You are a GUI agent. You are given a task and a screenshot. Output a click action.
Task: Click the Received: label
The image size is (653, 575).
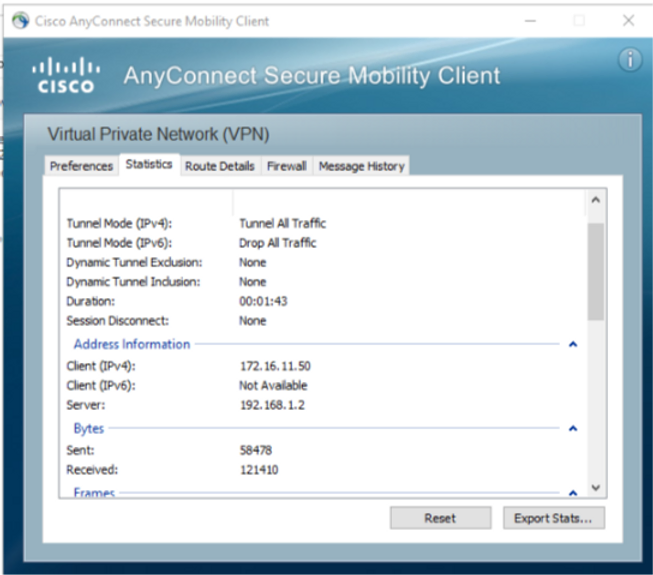click(x=92, y=470)
